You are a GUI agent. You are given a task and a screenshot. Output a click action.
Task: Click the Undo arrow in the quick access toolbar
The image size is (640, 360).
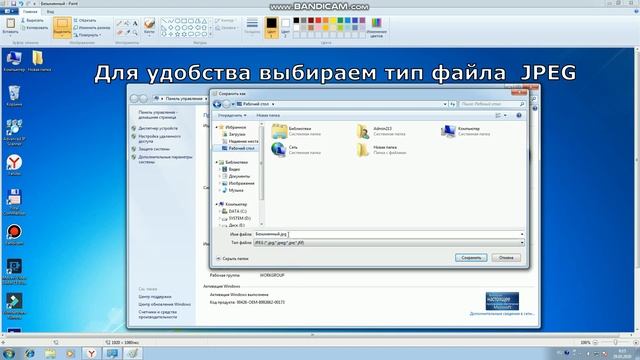(21, 3)
